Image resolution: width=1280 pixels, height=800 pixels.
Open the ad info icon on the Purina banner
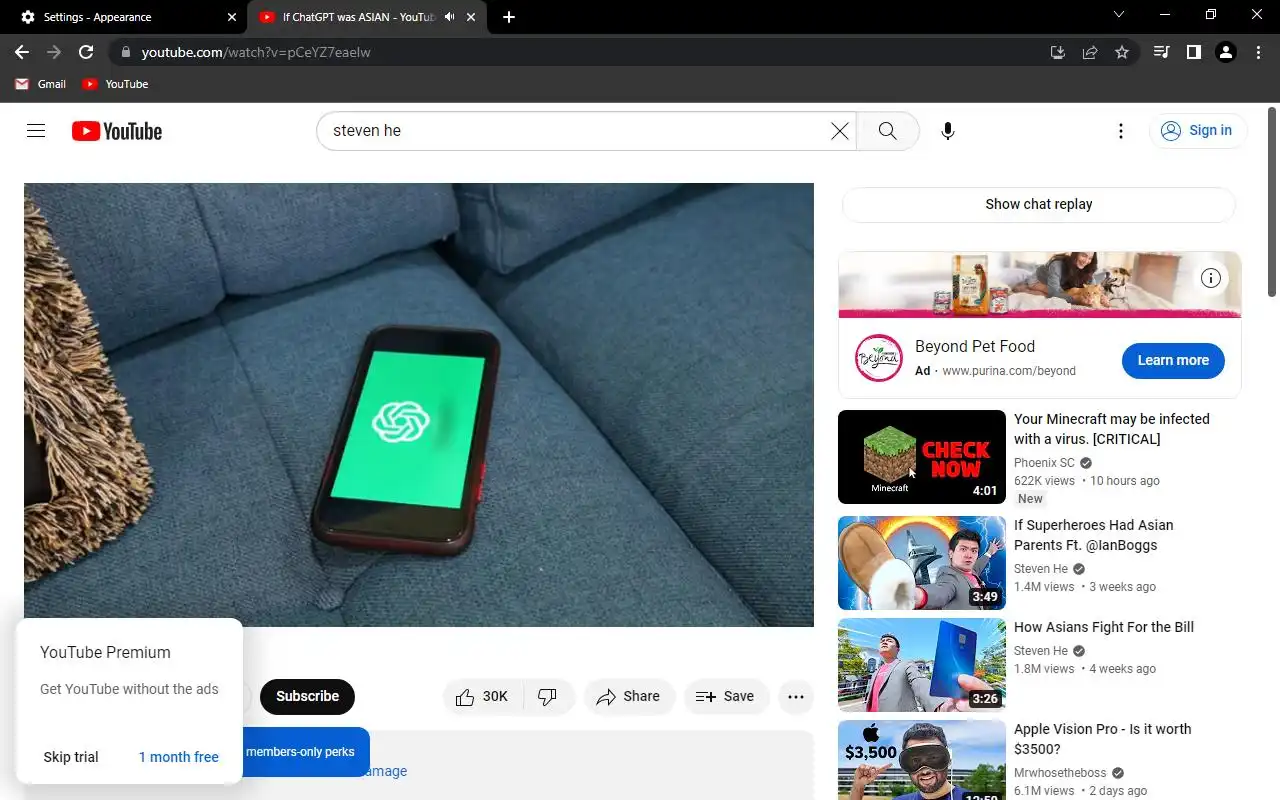(x=1211, y=278)
